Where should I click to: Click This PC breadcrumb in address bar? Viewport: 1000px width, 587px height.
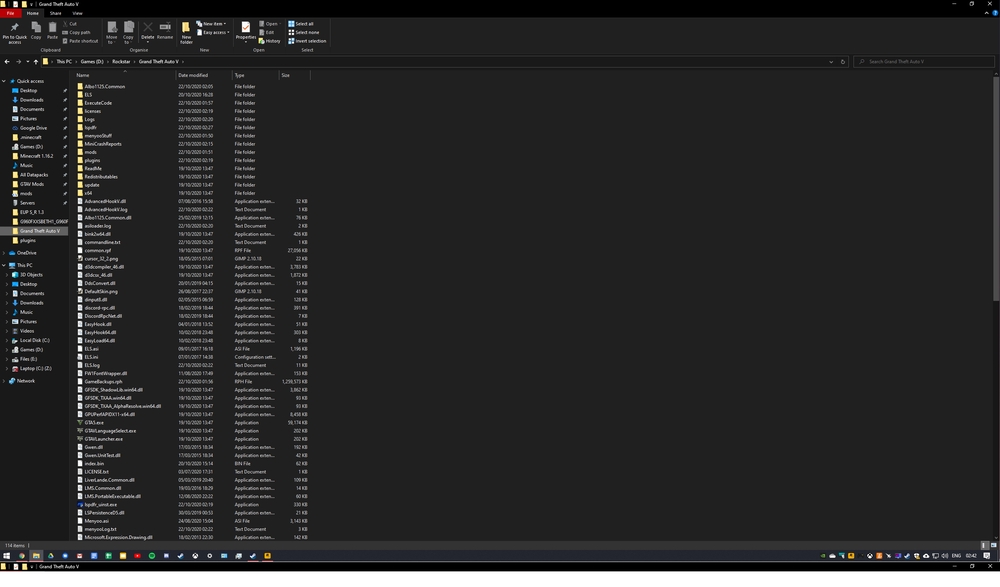[64, 62]
